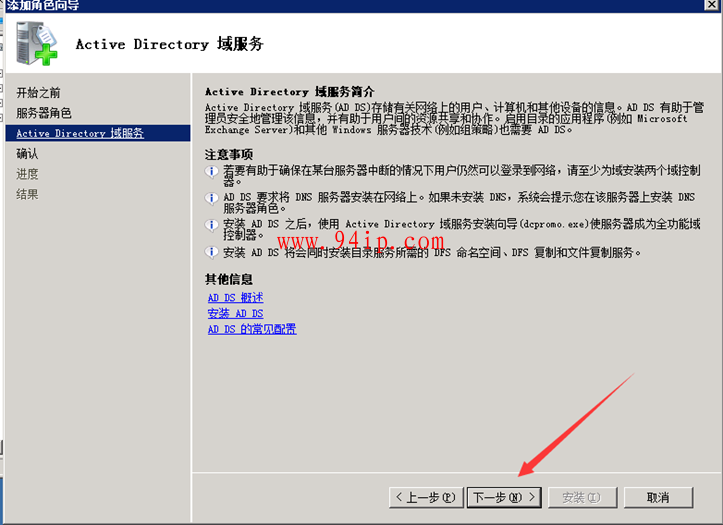Viewport: 723px width, 525px height.
Task: Select 进度 step in sidebar
Action: pos(27,174)
